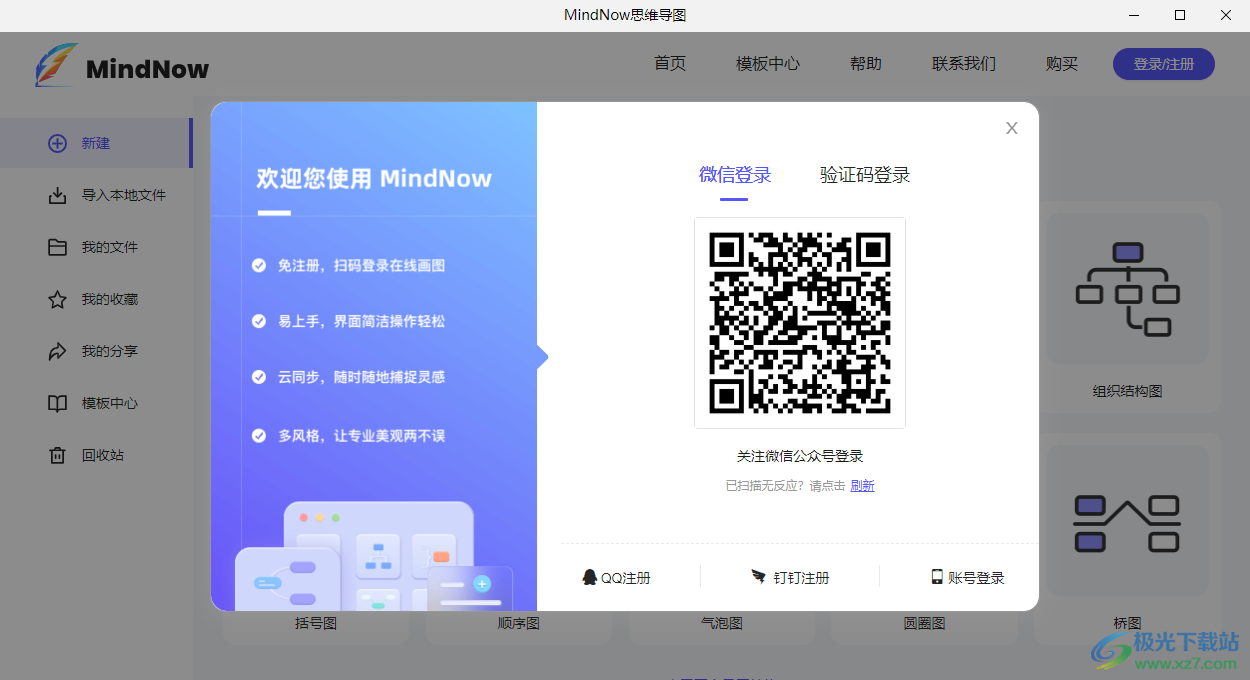Open 首页 in top navigation

(x=670, y=64)
